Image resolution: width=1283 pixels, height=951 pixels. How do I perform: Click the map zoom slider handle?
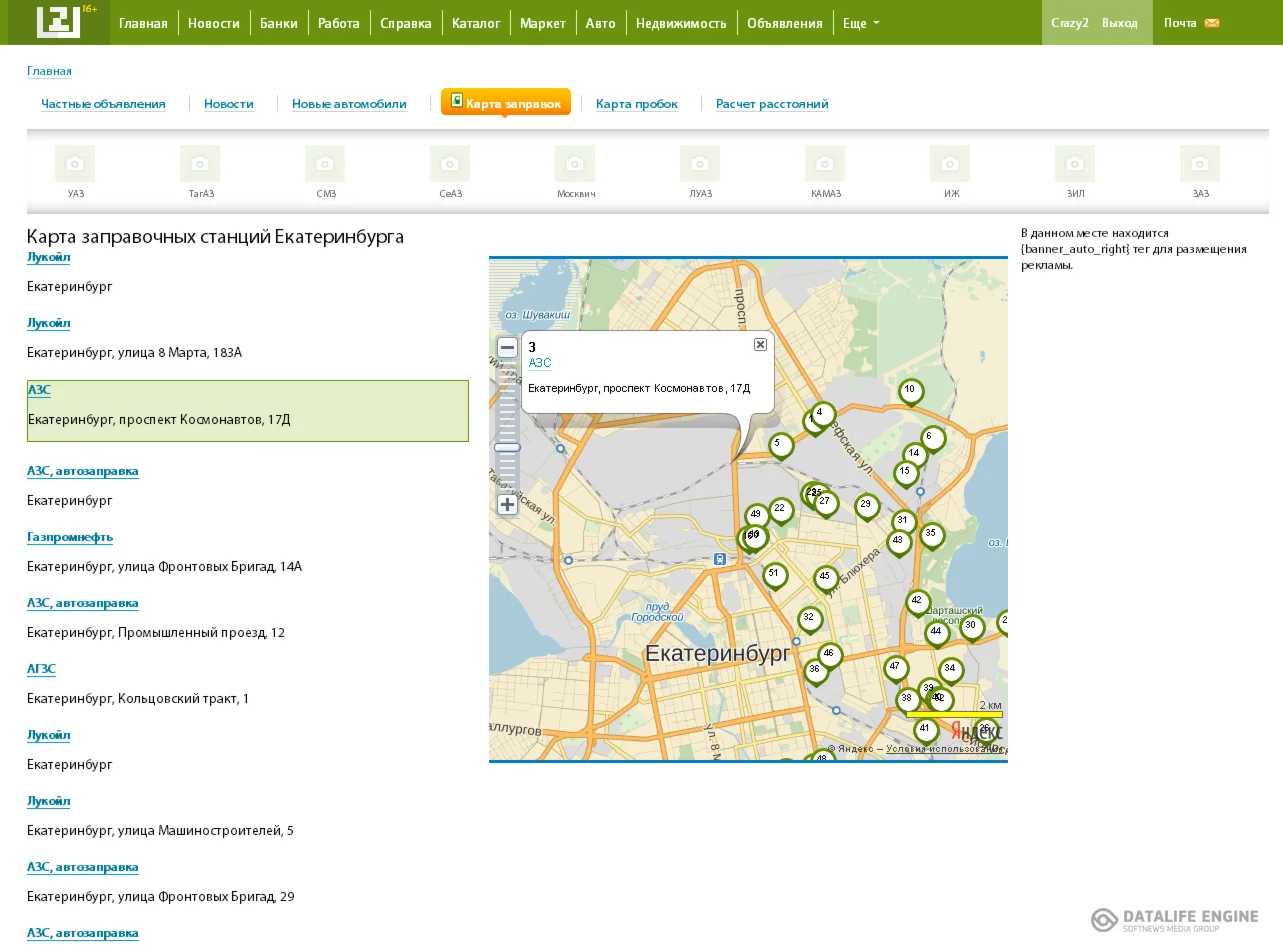tap(507, 447)
